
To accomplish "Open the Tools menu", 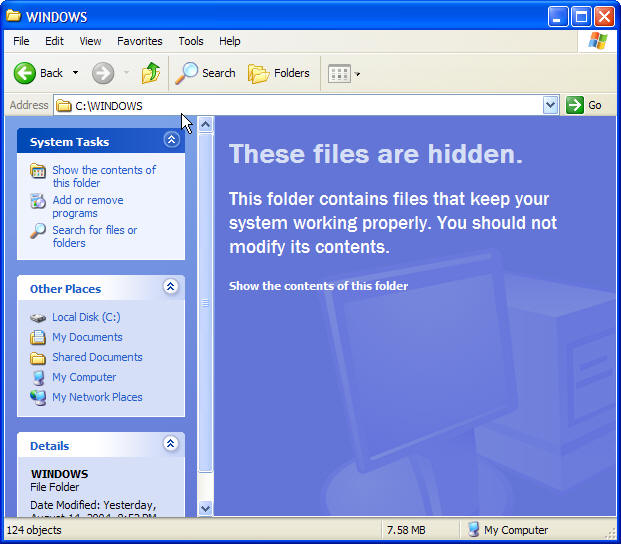I will click(x=191, y=41).
